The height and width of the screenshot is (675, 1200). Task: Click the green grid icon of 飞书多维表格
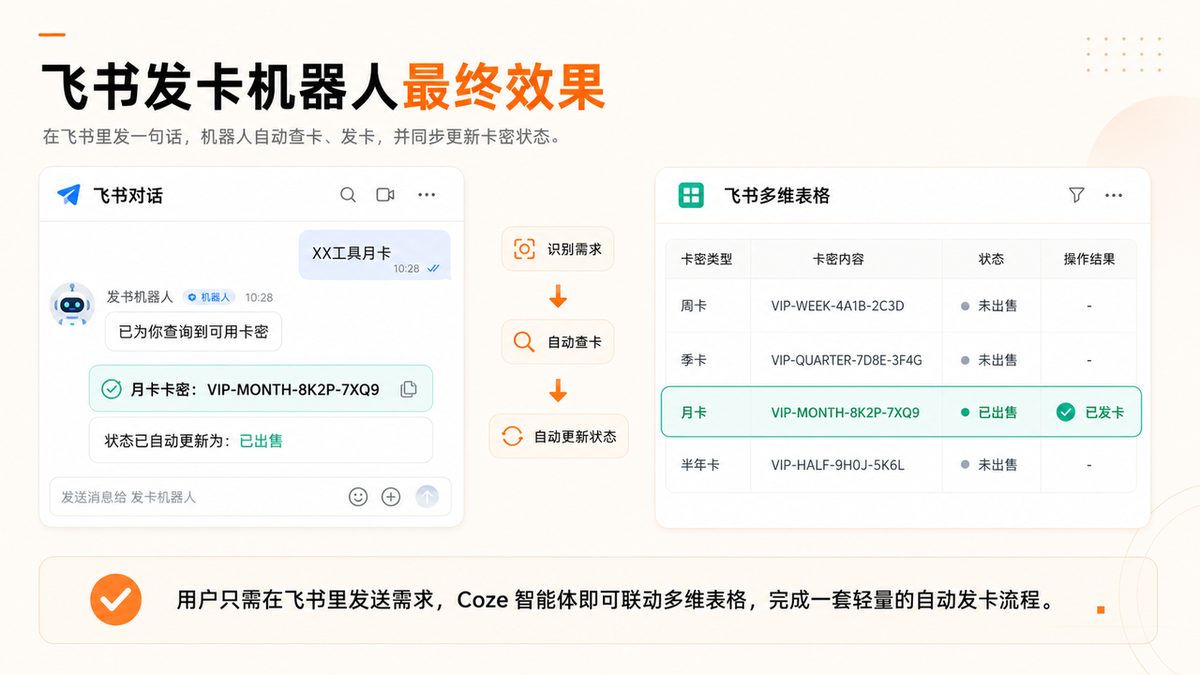691,195
